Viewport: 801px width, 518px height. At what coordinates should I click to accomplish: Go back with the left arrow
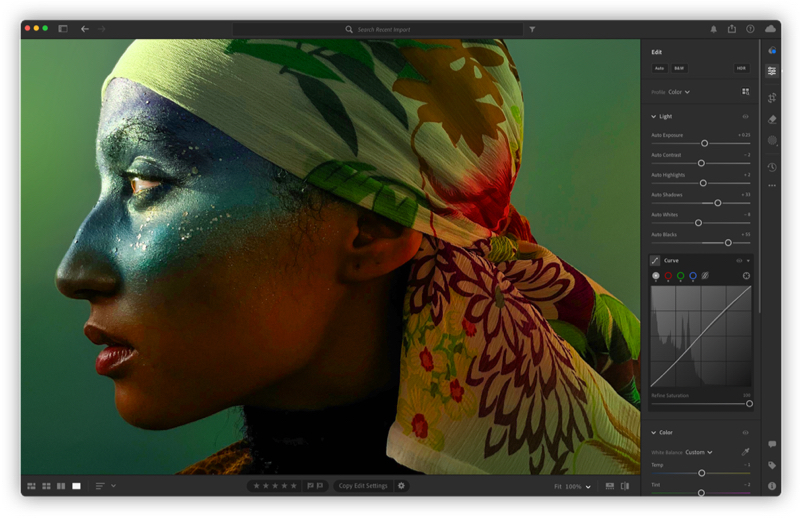pos(85,29)
